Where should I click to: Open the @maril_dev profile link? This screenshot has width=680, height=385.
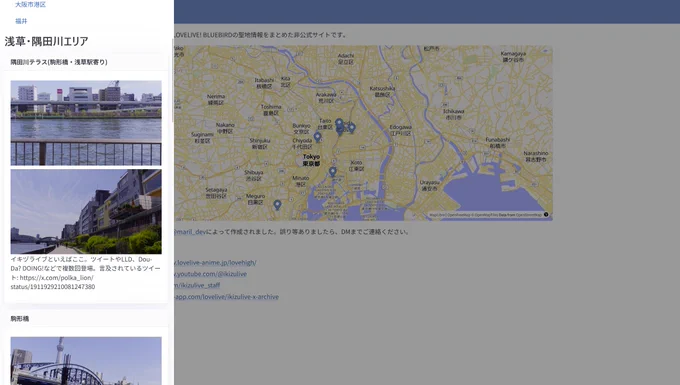coord(191,232)
